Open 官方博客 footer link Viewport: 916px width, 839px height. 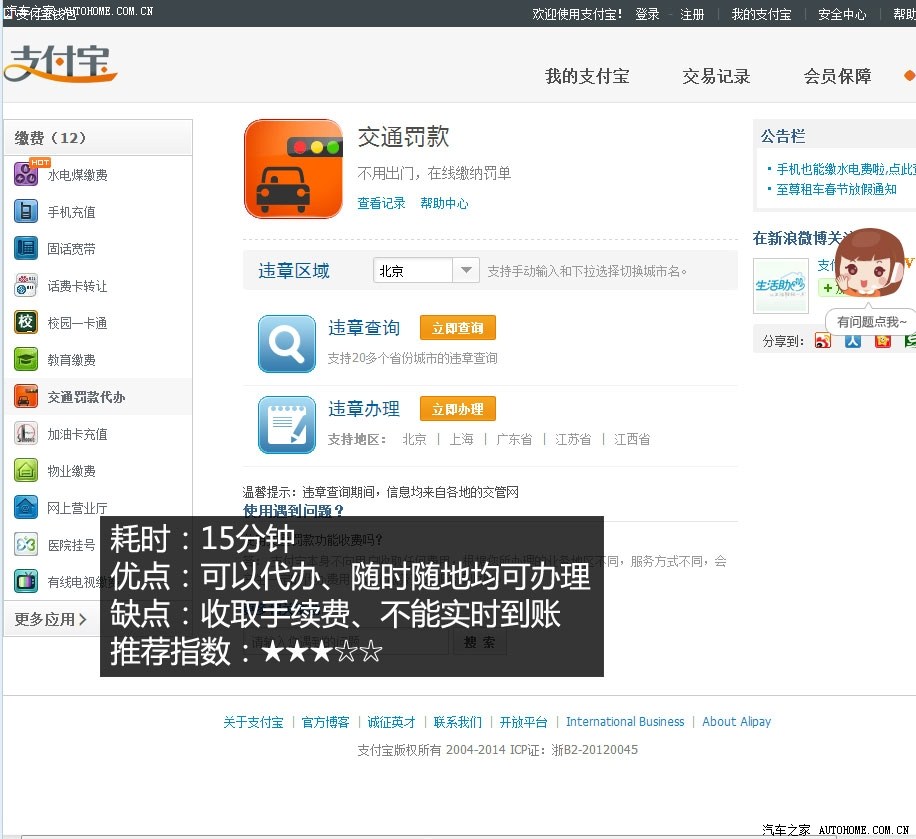[325, 722]
